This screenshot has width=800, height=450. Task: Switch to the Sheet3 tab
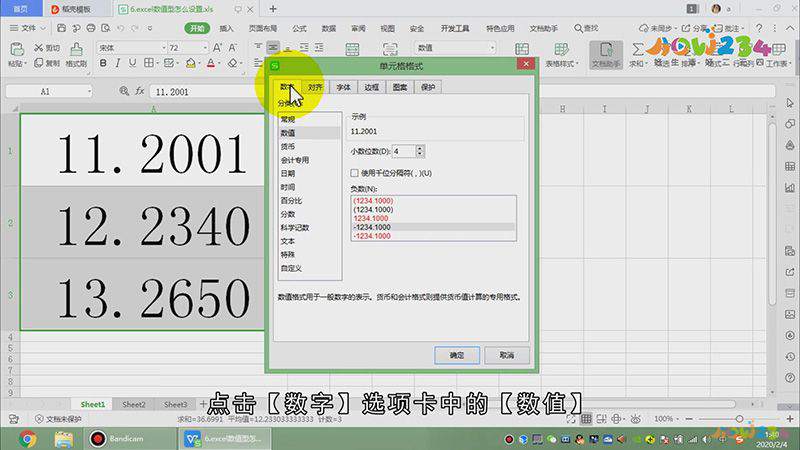click(x=176, y=404)
